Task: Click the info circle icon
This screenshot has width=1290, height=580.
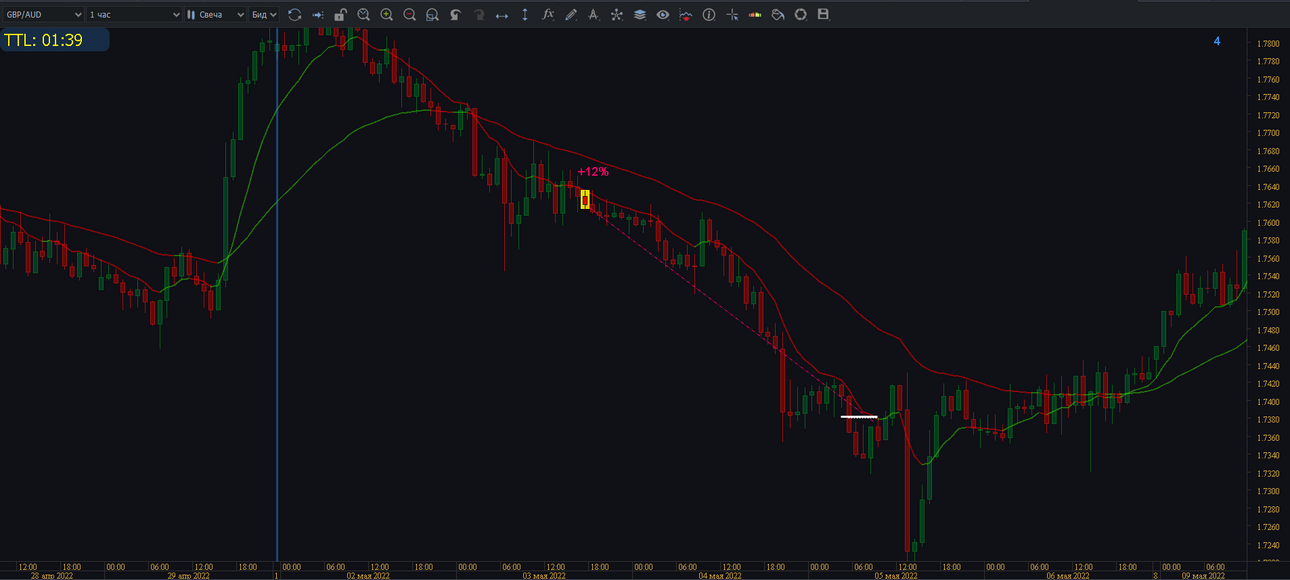Action: (709, 15)
